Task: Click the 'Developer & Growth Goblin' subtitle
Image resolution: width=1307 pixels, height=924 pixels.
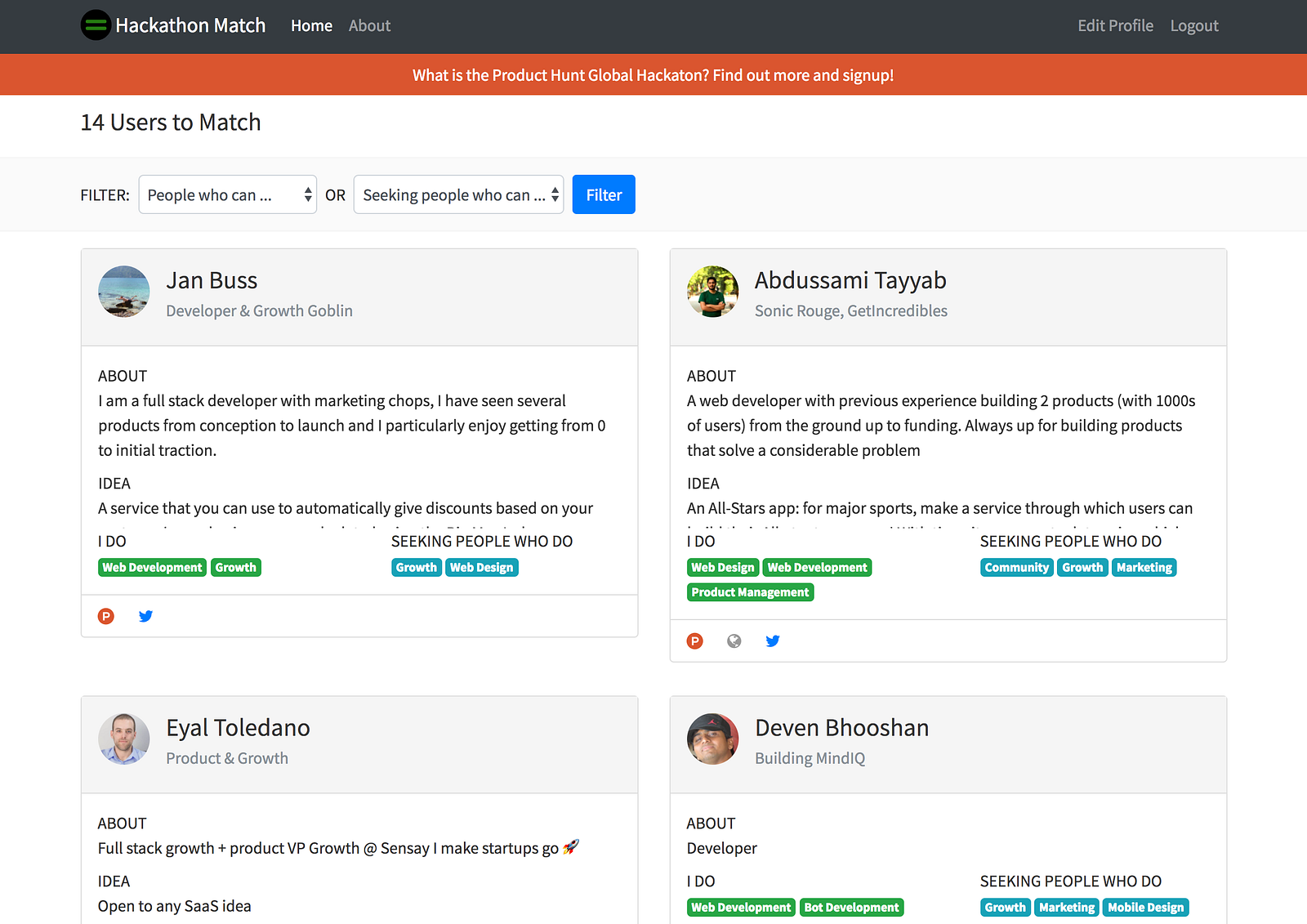Action: tap(260, 311)
